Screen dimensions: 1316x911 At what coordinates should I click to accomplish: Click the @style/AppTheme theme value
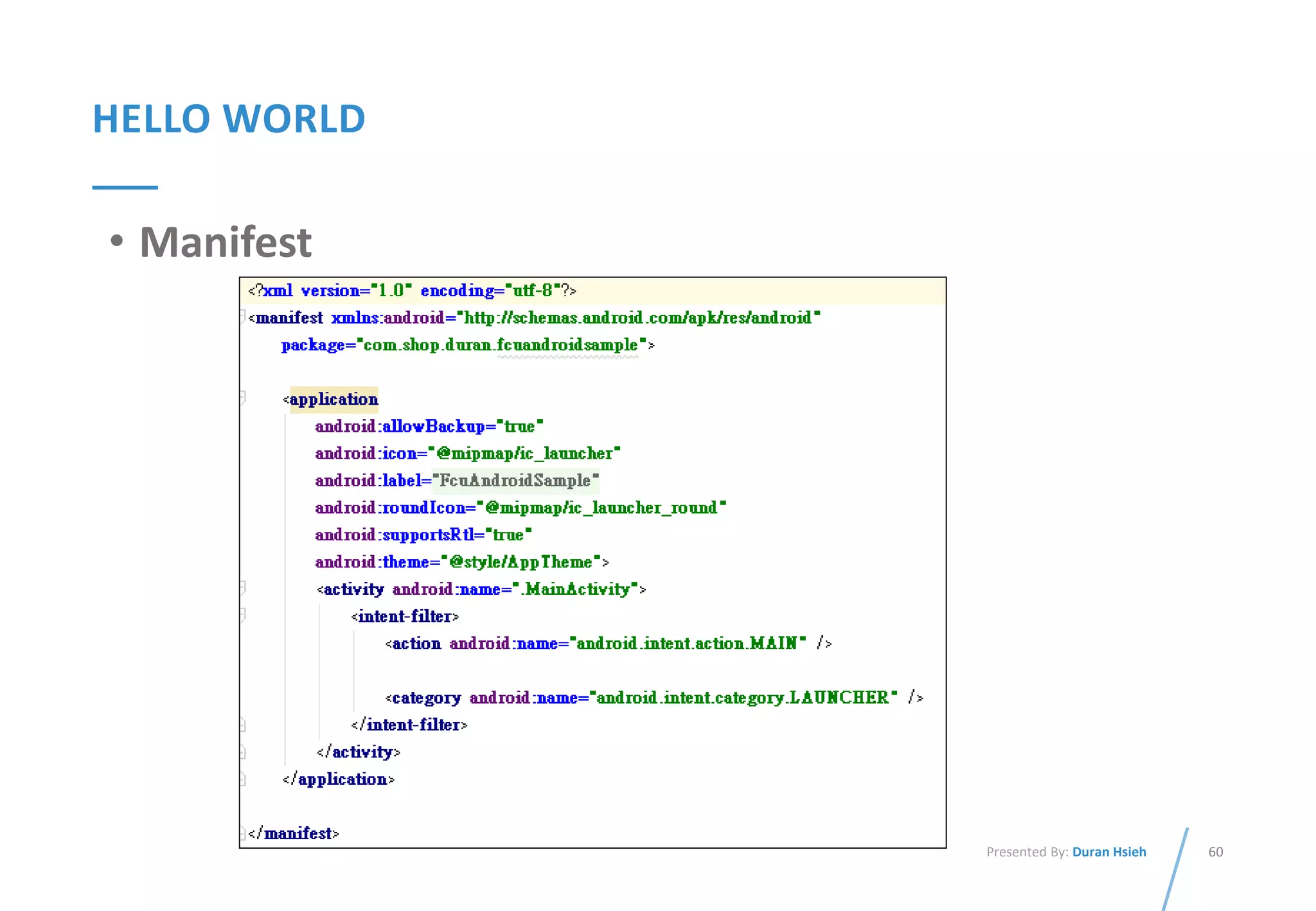(520, 562)
